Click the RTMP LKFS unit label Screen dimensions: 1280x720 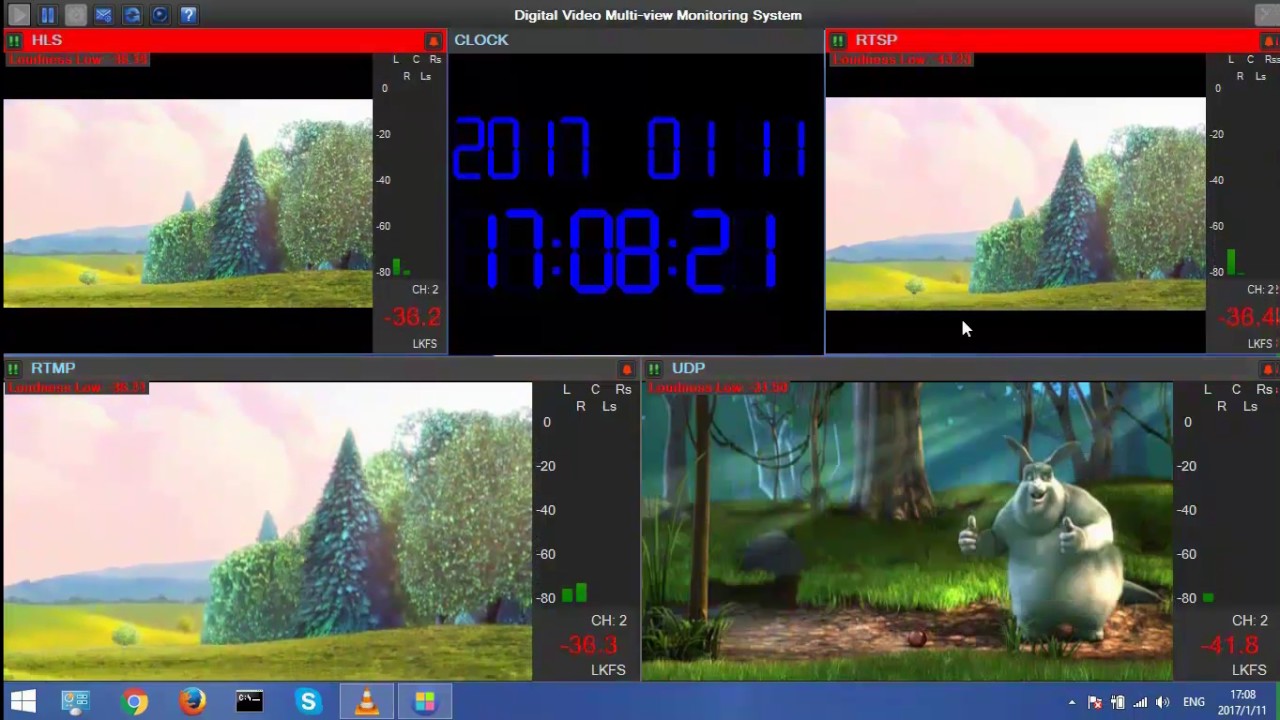[x=608, y=670]
